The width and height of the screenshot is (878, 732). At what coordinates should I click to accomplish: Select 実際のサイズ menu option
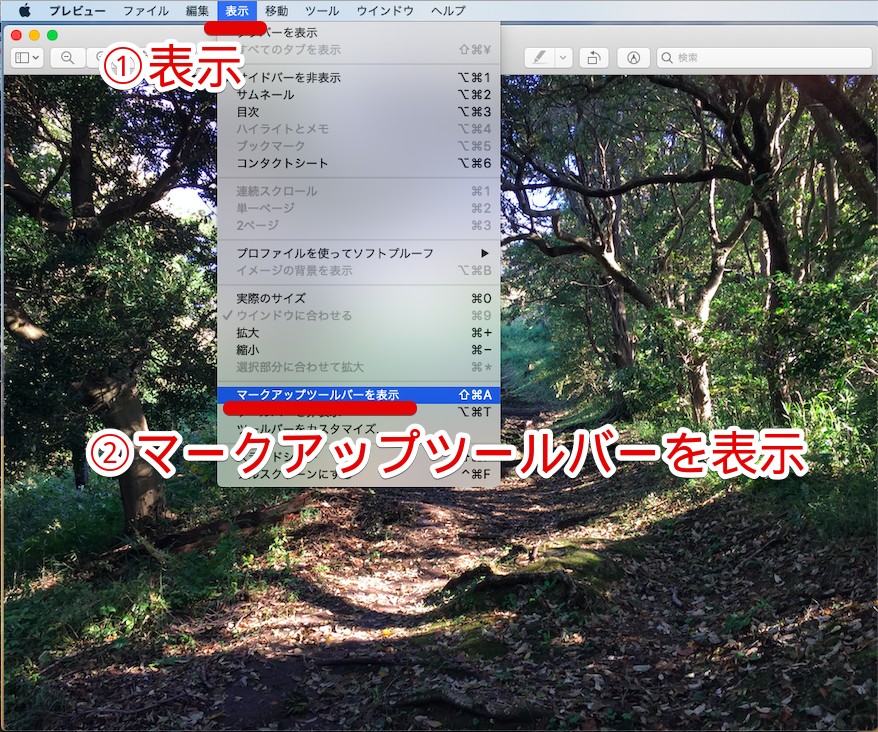(x=271, y=298)
